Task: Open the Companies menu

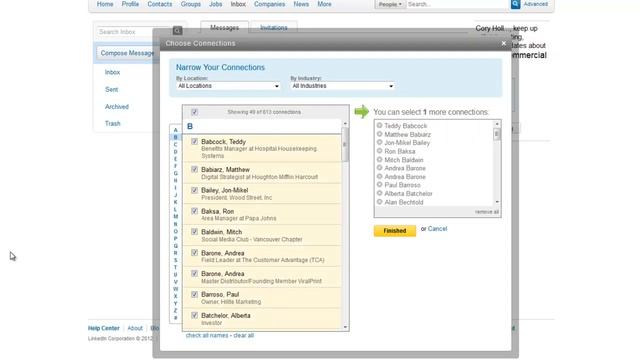Action: pos(269,4)
